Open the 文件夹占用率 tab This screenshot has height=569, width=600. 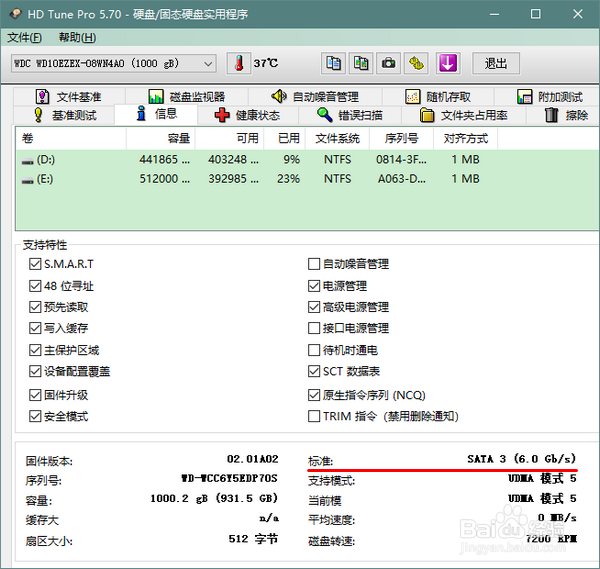464,115
